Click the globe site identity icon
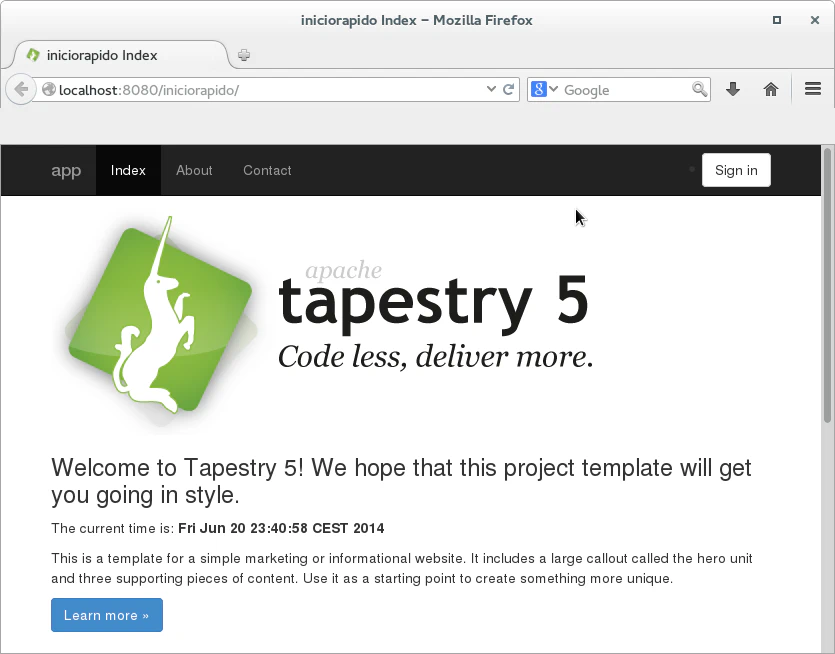Screen dimensions: 835x654 point(48,90)
